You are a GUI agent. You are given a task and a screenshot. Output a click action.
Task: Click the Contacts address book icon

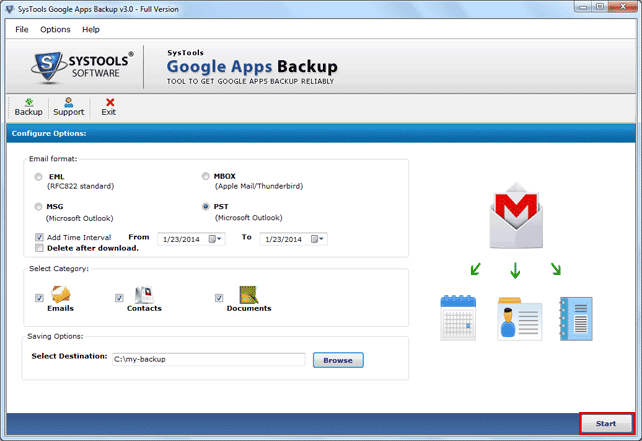click(144, 294)
